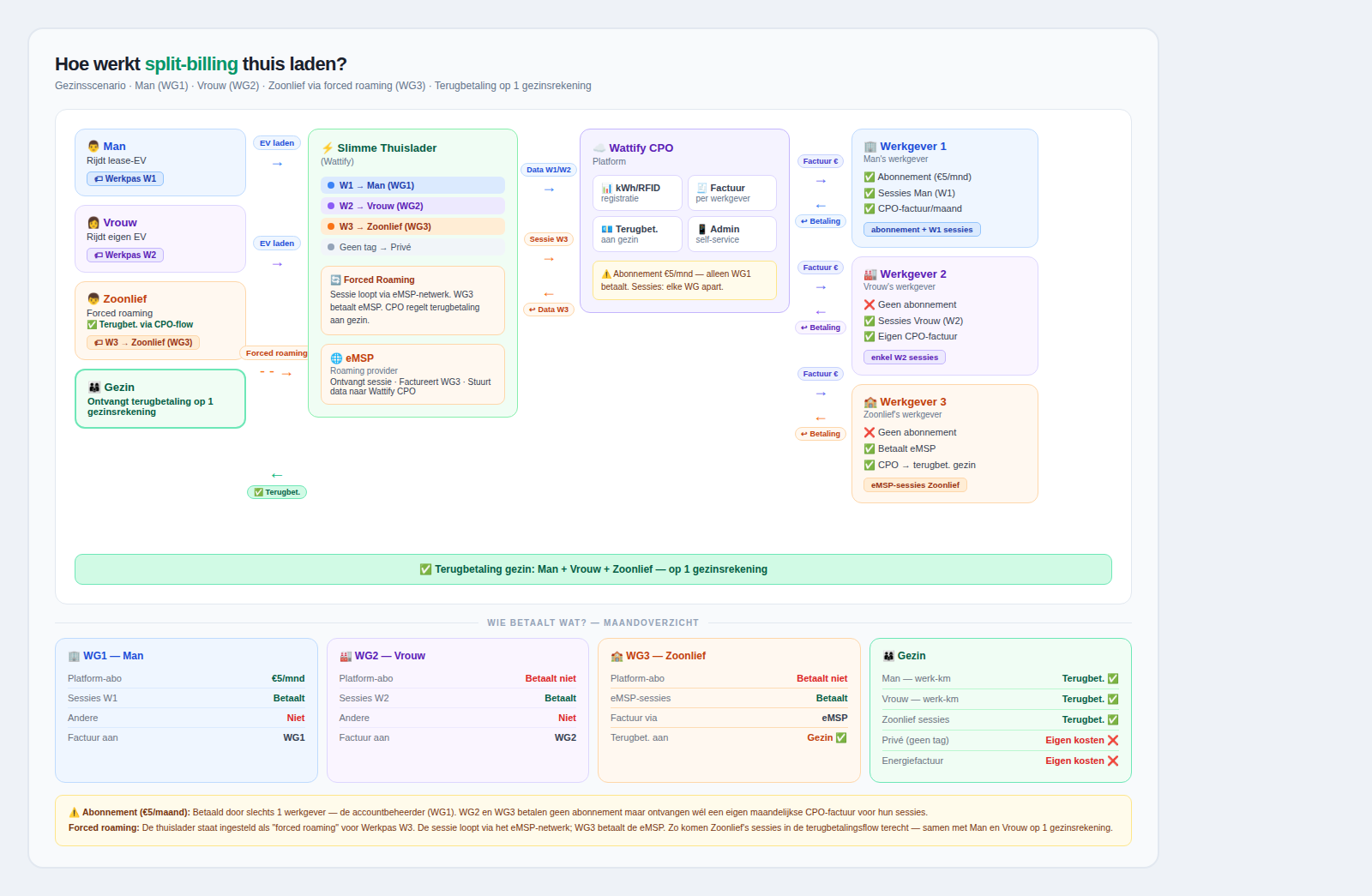1372x896 pixels.
Task: Click red cross by Werkgever 2 Geen abonnement
Action: (870, 305)
